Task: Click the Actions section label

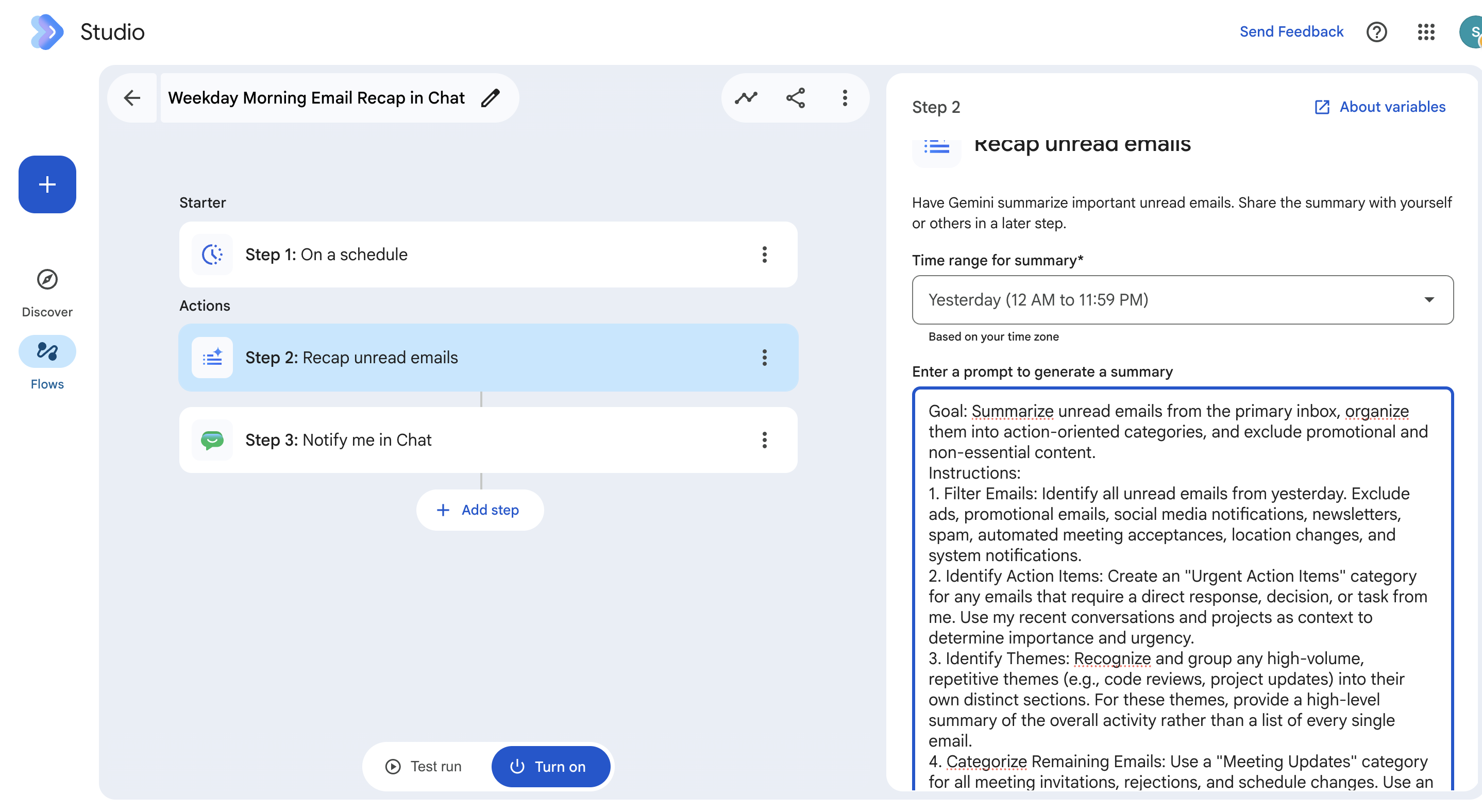Action: (x=205, y=306)
